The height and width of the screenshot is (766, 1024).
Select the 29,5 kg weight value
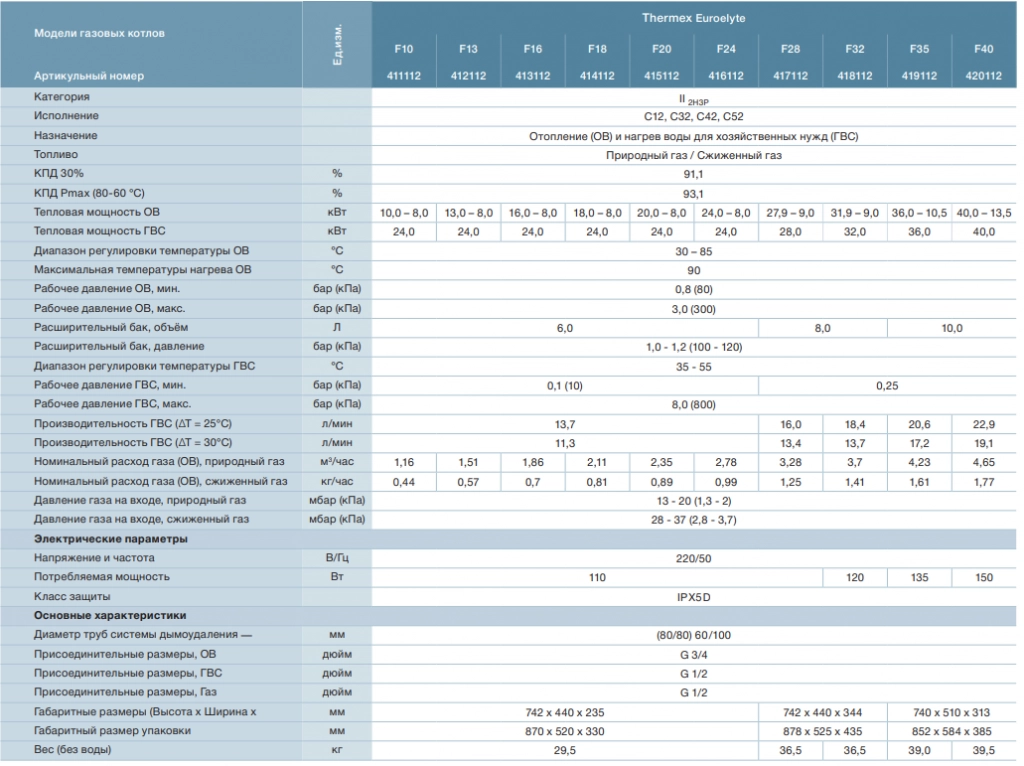[x=564, y=750]
